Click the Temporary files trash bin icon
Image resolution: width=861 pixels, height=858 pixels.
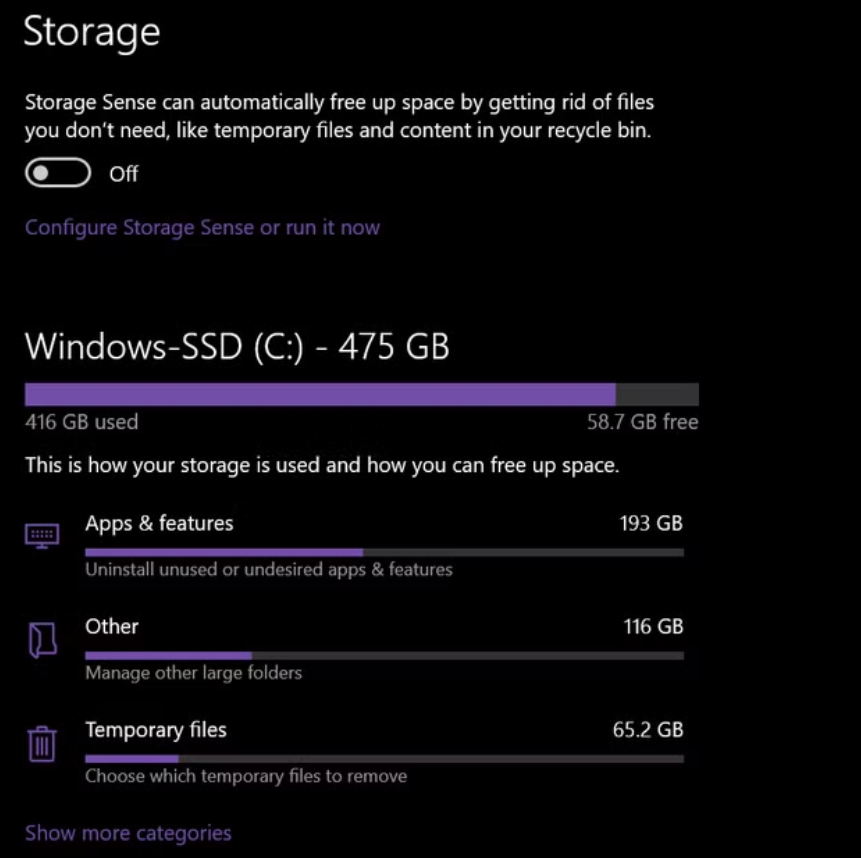[x=41, y=743]
